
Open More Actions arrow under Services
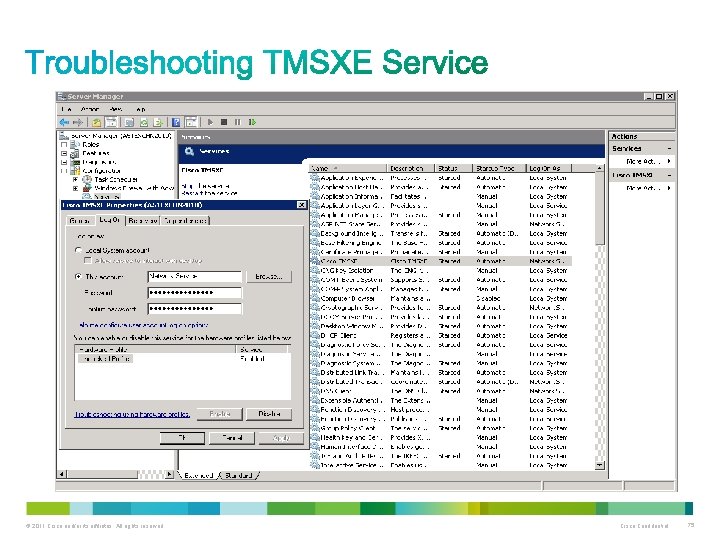(669, 161)
